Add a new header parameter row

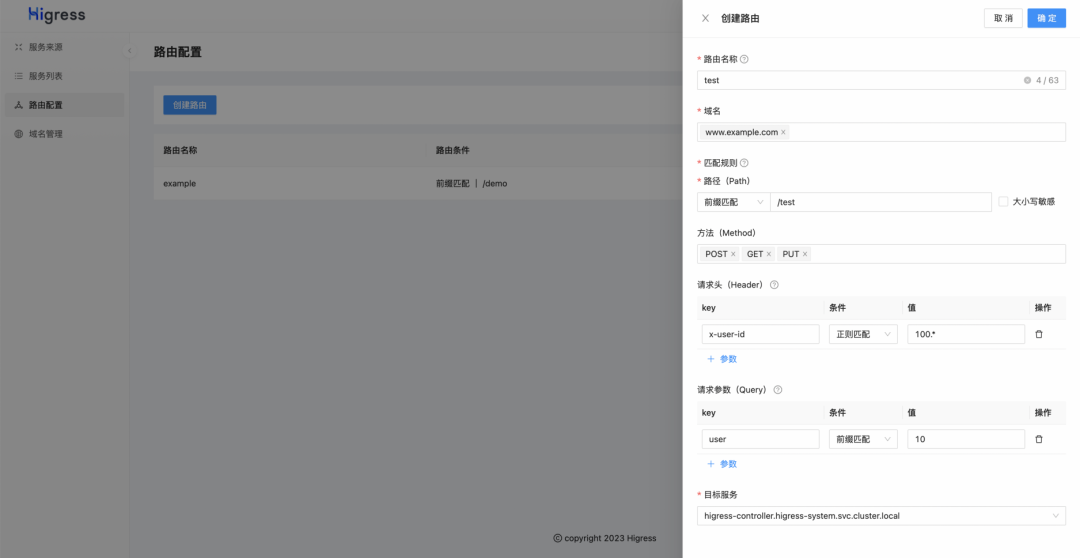tap(722, 359)
